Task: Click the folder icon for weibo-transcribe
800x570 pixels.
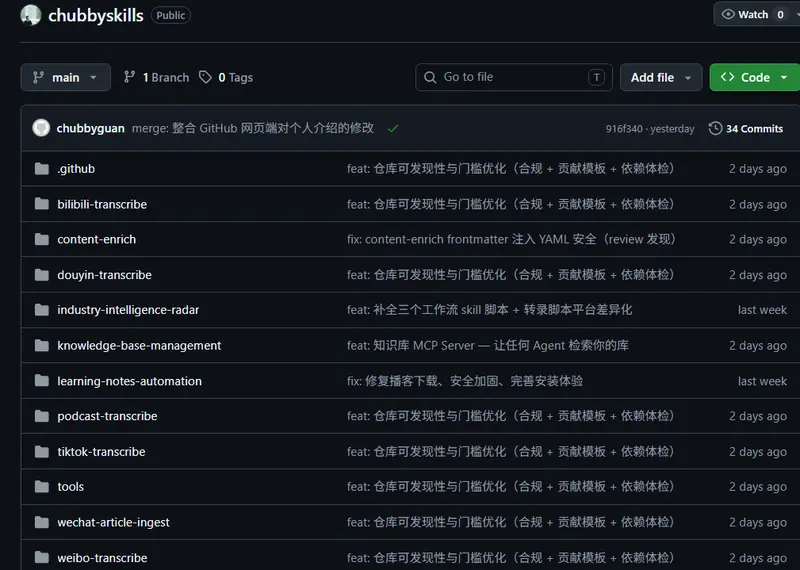Action: (x=42, y=557)
